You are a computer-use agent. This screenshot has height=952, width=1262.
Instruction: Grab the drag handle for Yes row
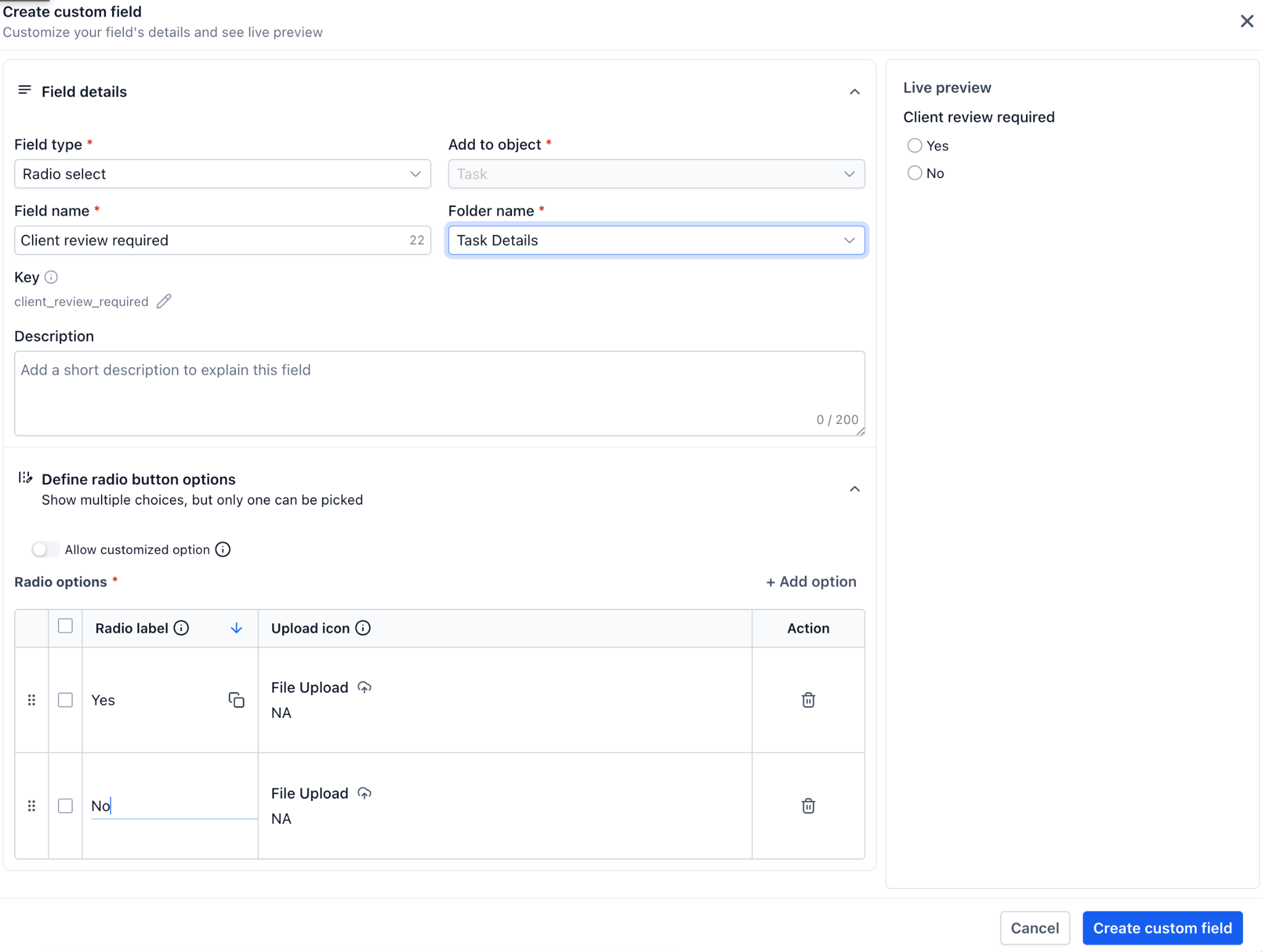31,700
